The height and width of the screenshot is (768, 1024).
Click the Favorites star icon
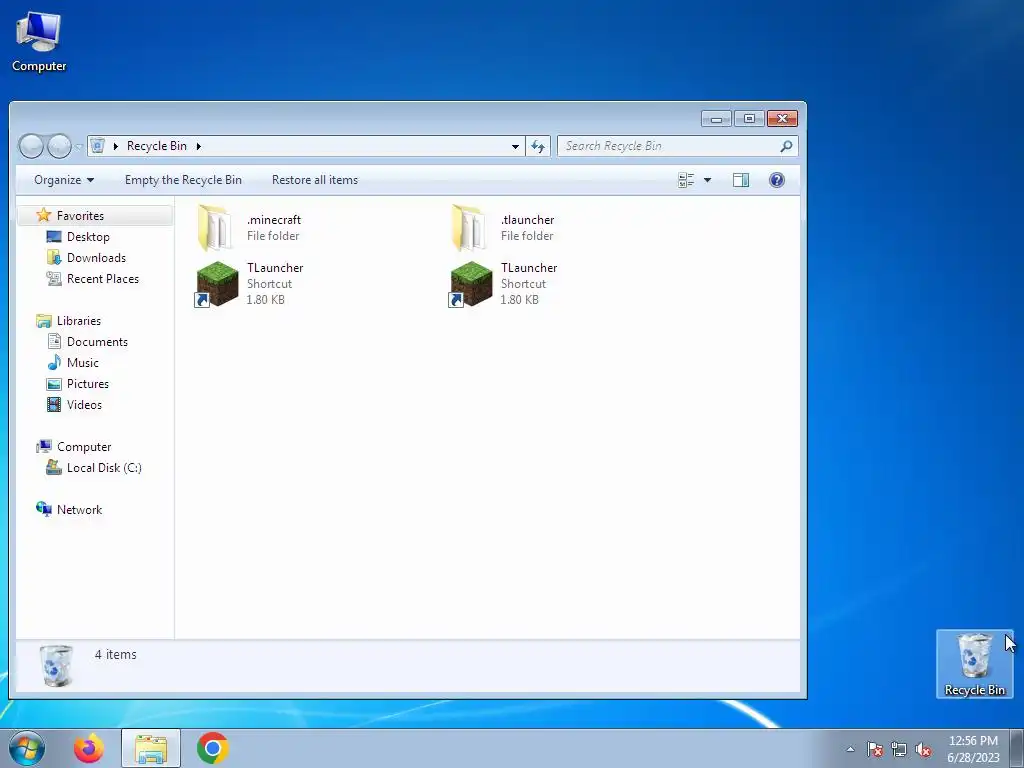coord(44,215)
